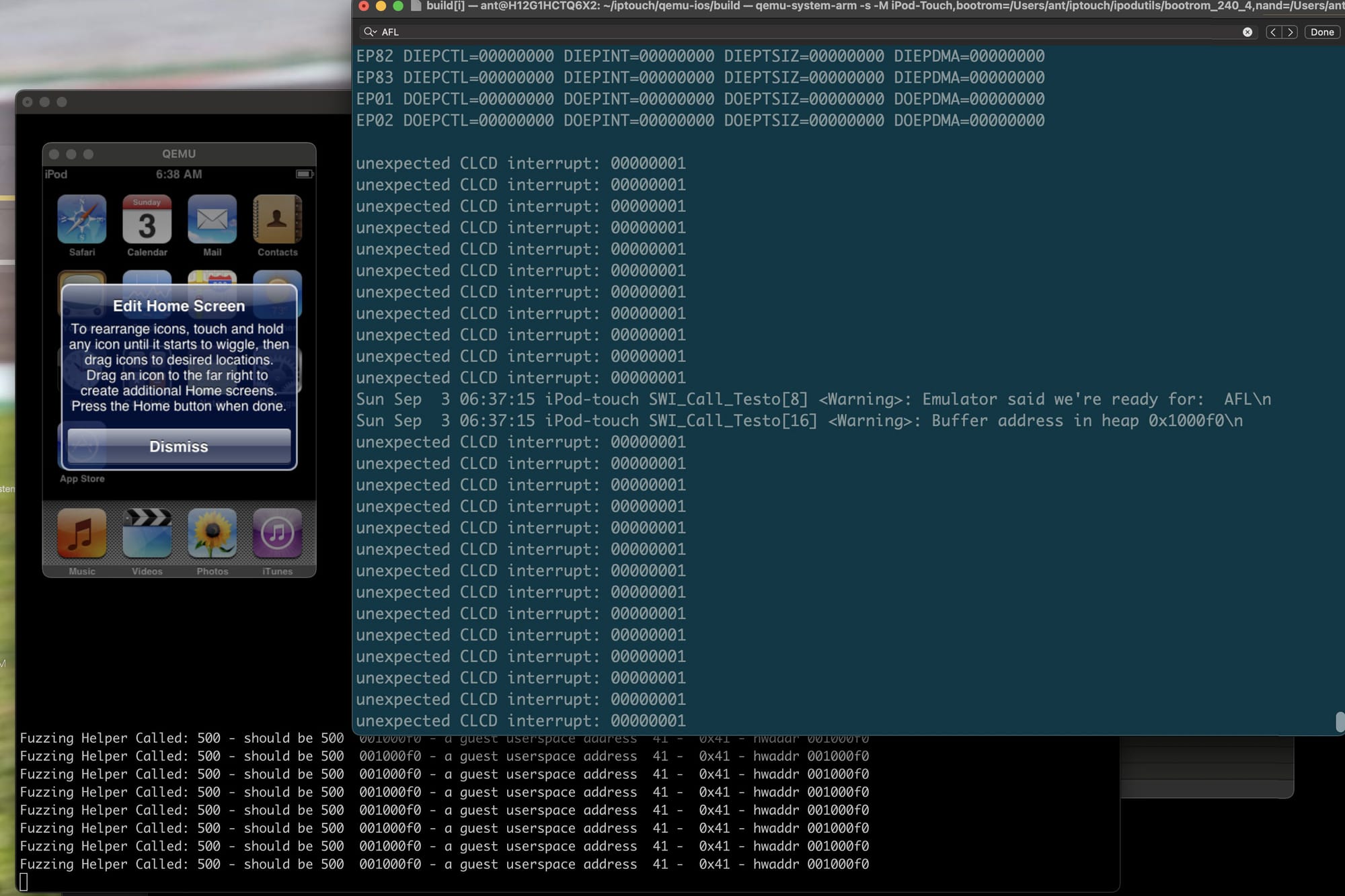
Task: Click Done in the terminal find bar
Action: pyautogui.click(x=1321, y=32)
